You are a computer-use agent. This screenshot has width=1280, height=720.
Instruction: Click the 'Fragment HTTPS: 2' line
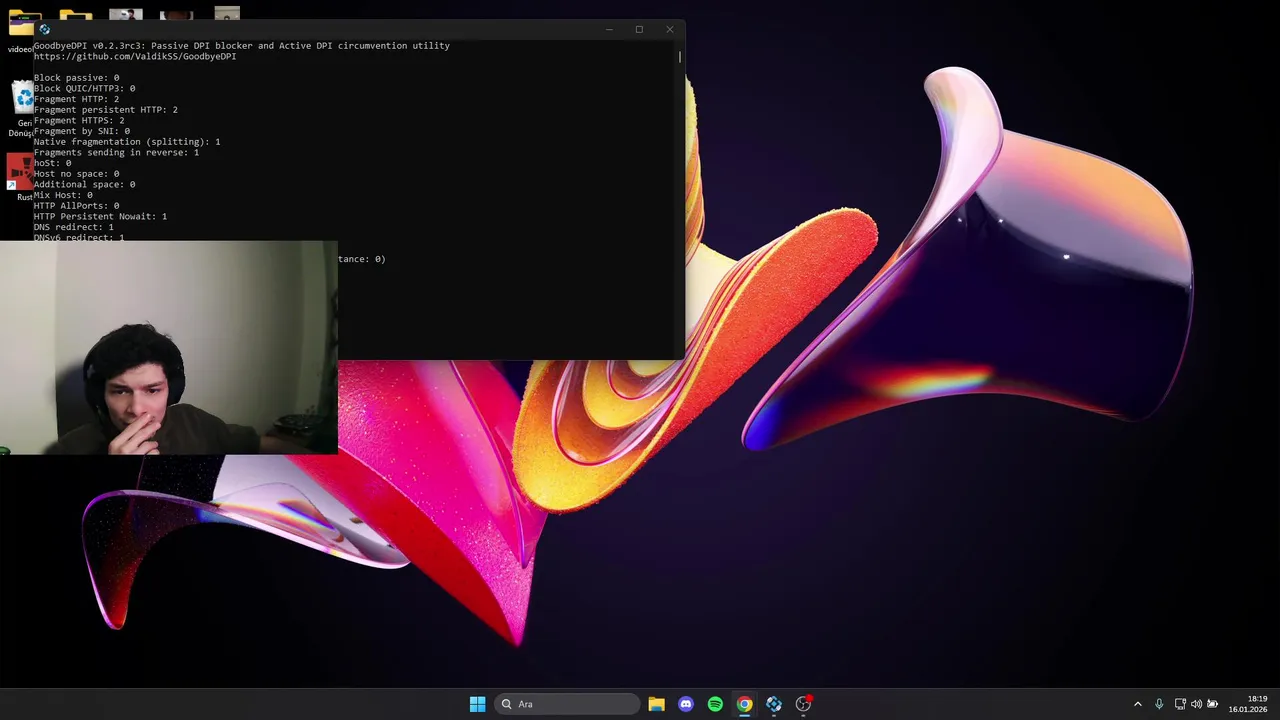coord(79,121)
